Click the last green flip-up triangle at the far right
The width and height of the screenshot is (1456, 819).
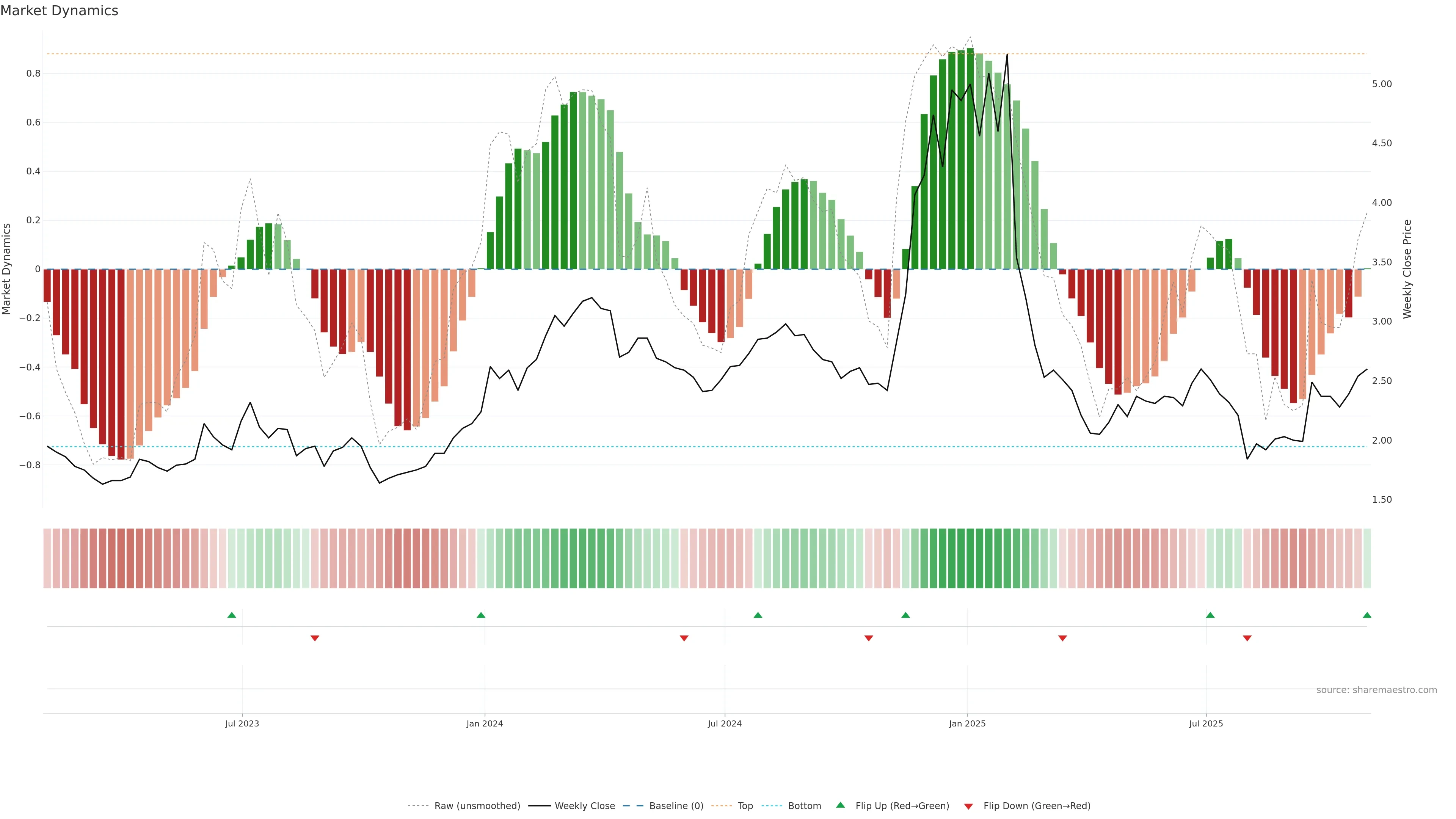coord(1367,615)
